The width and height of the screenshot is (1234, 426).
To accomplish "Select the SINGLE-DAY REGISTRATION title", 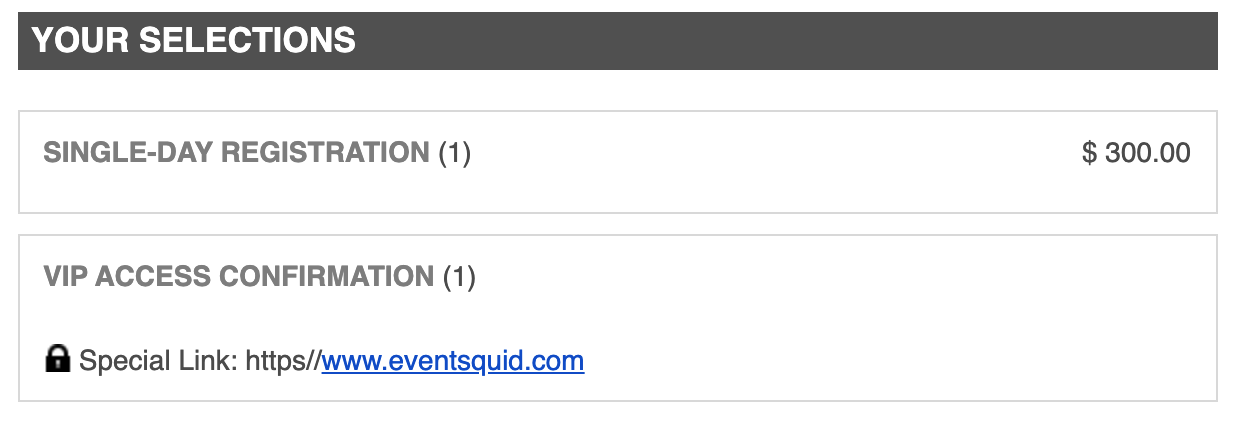I will 236,153.
